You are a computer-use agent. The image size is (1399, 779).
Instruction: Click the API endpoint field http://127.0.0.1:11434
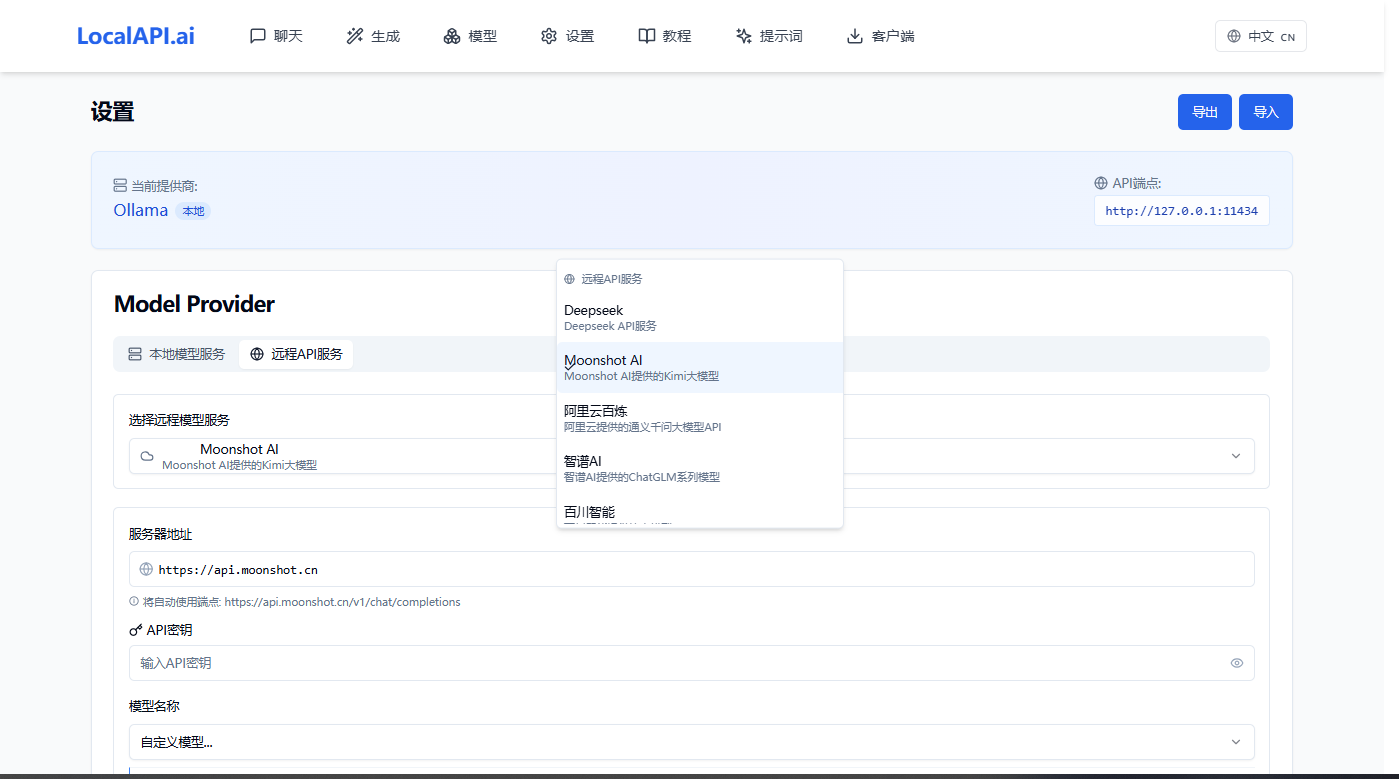pyautogui.click(x=1182, y=211)
